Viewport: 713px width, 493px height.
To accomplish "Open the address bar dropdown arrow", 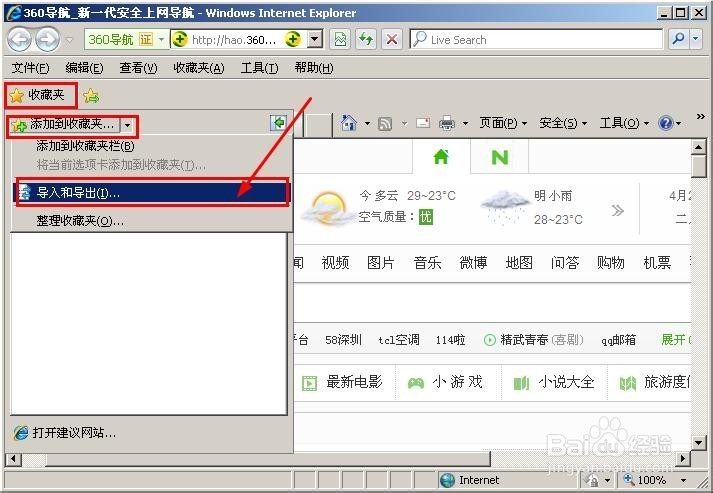I will point(315,40).
